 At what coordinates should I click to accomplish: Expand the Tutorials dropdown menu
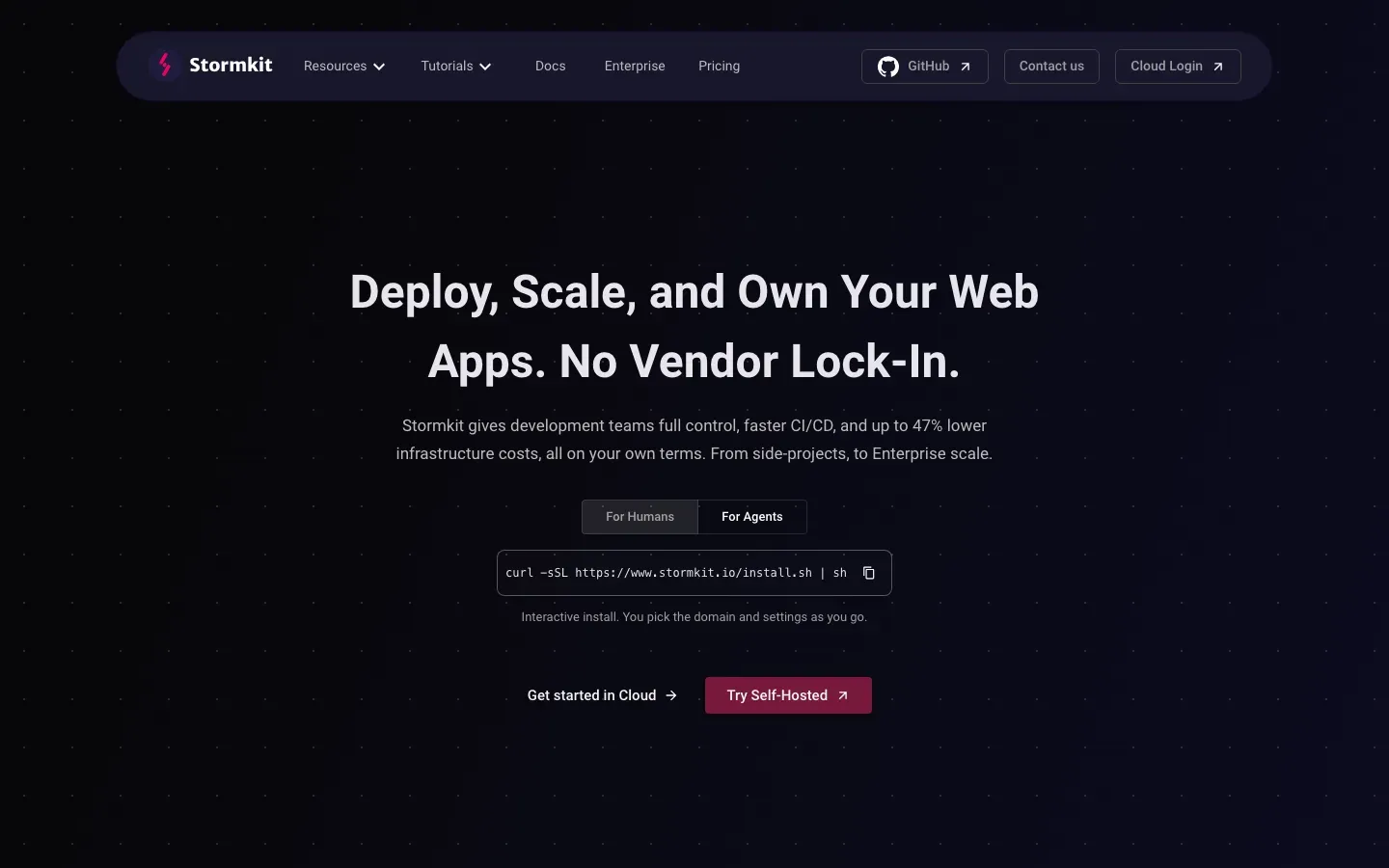pos(456,67)
